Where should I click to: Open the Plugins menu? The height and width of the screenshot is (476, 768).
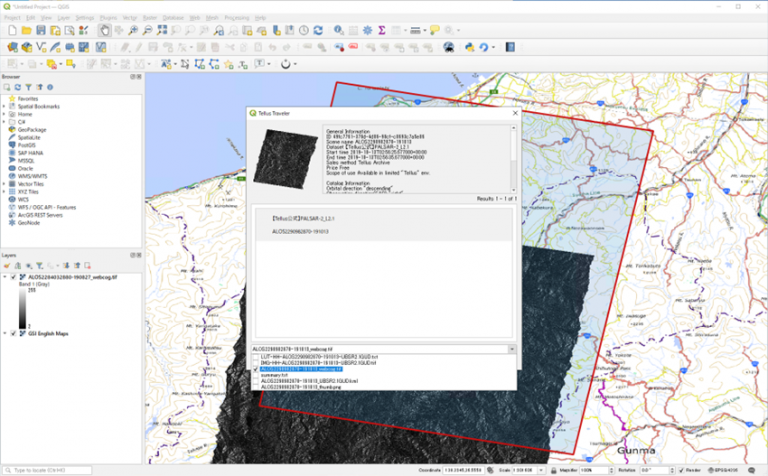click(108, 18)
